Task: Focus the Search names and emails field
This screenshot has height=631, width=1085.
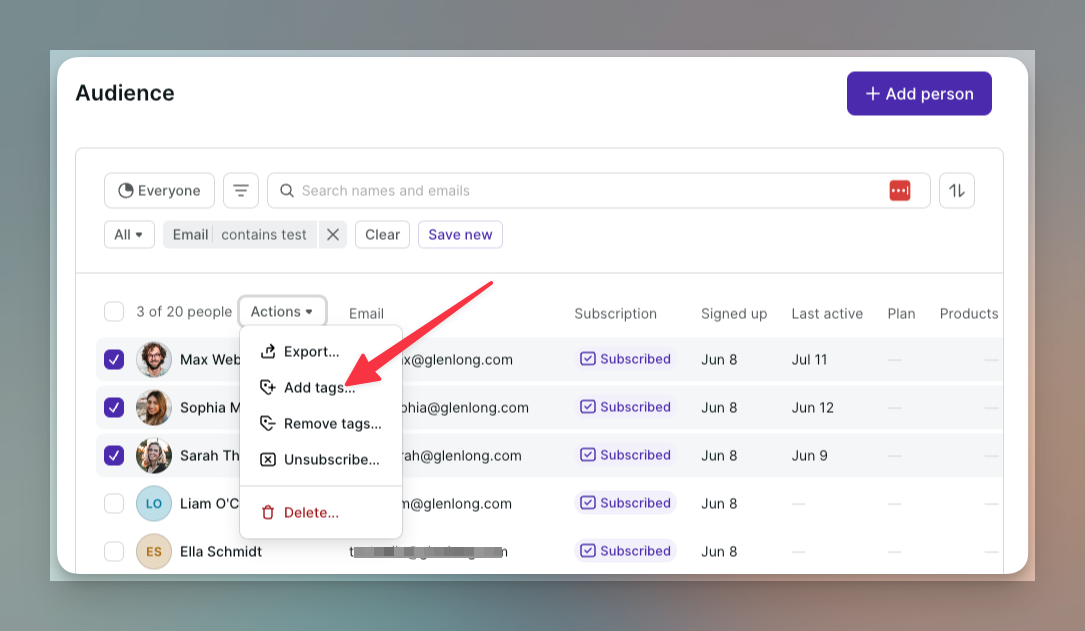Action: click(x=580, y=190)
